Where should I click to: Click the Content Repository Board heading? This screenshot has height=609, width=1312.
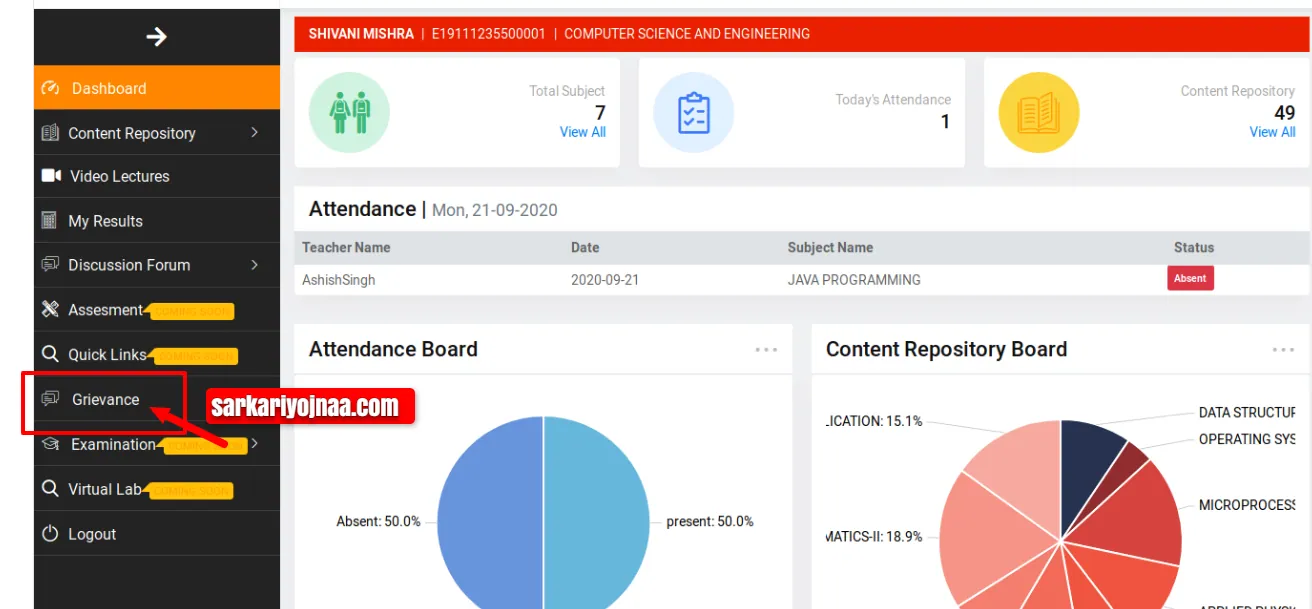coord(946,349)
